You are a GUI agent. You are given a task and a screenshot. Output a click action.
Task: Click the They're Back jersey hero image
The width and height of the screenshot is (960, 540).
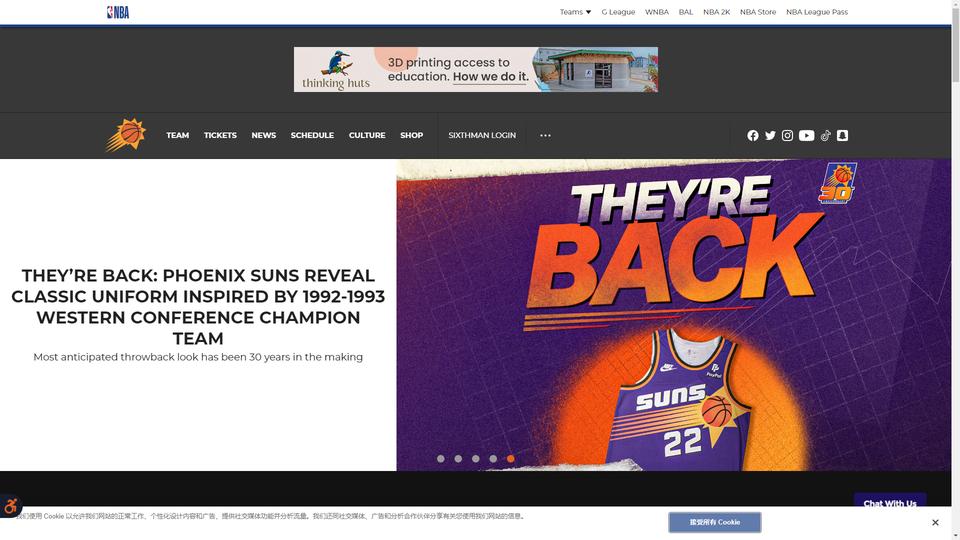[x=673, y=315]
